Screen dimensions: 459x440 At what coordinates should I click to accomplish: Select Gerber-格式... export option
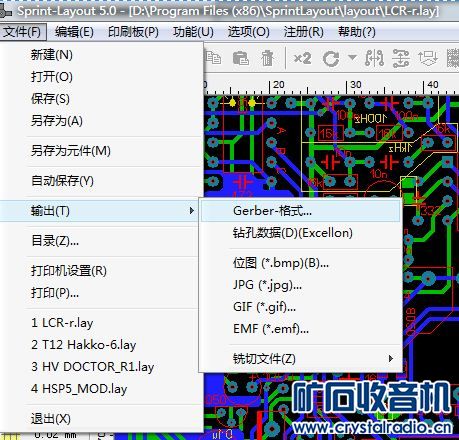pos(301,211)
